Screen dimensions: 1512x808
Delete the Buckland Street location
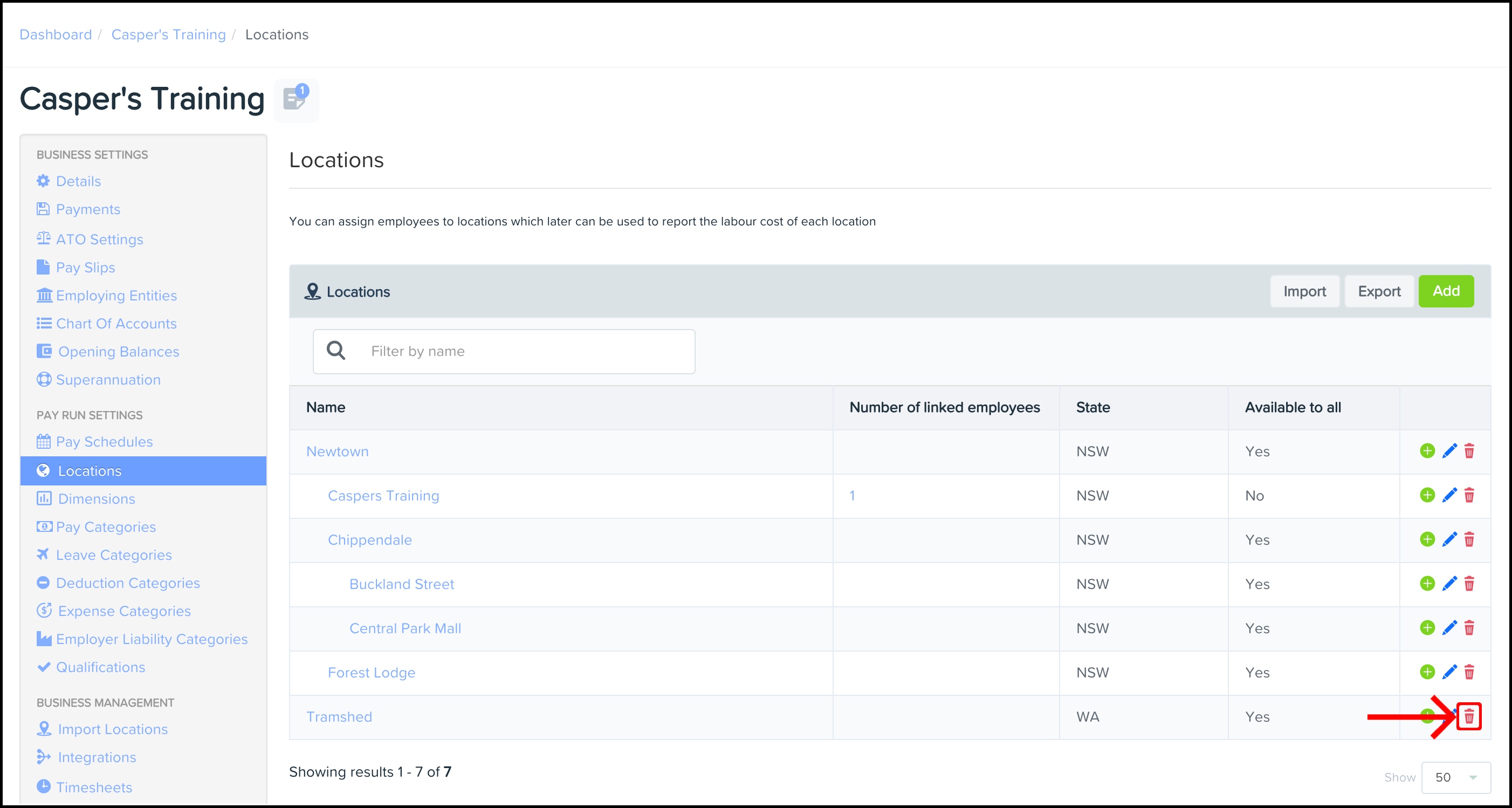click(x=1468, y=584)
